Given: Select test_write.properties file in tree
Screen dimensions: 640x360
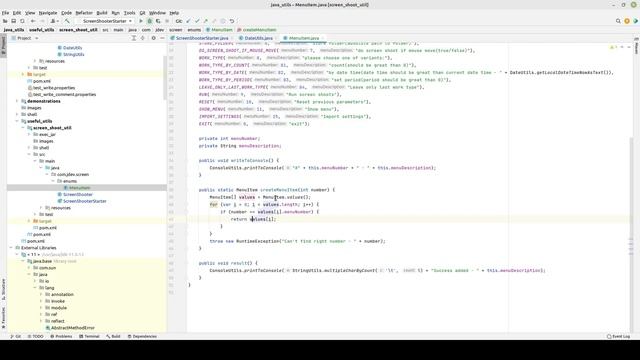Looking at the screenshot, I should pyautogui.click(x=54, y=88).
